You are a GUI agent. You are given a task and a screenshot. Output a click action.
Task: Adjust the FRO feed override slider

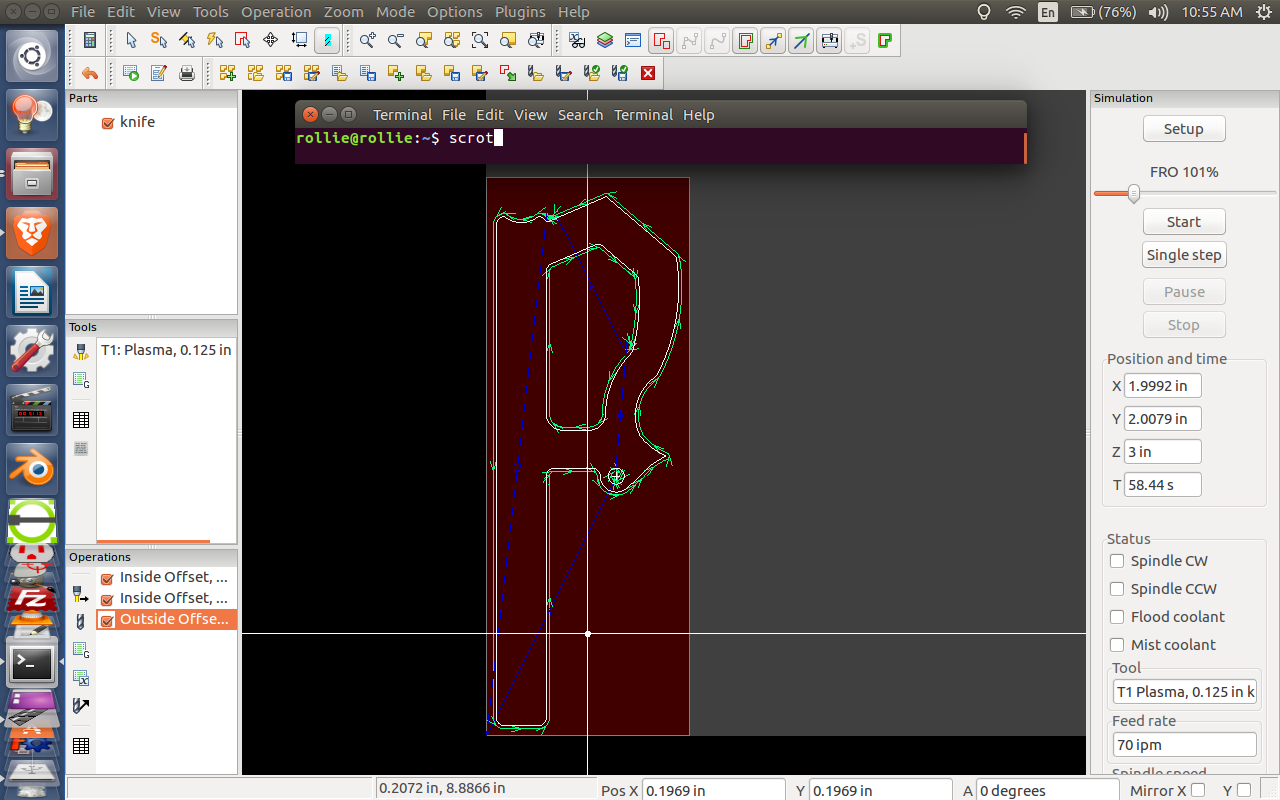(x=1133, y=195)
